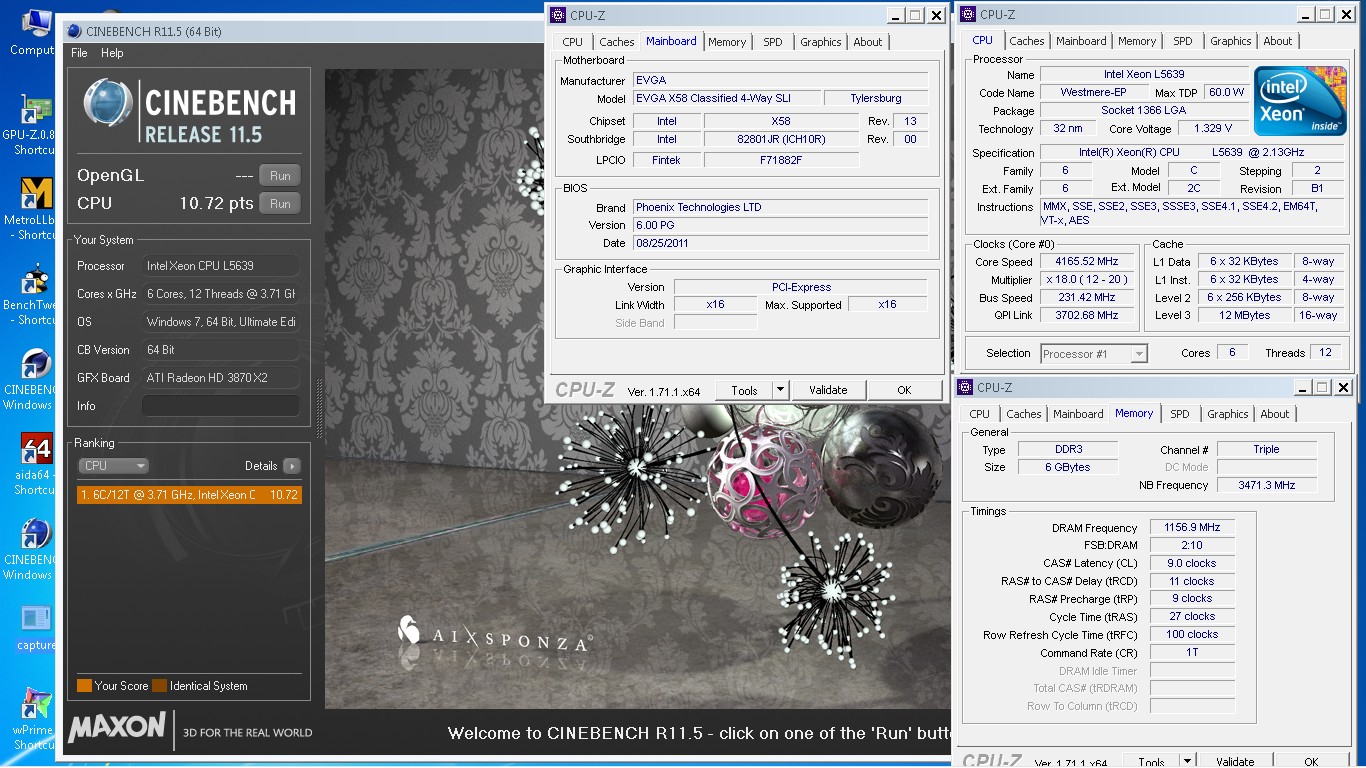Screen dimensions: 1366x768
Task: Open Mainboard tab in top-right CPU-Z window
Action: 1082,41
